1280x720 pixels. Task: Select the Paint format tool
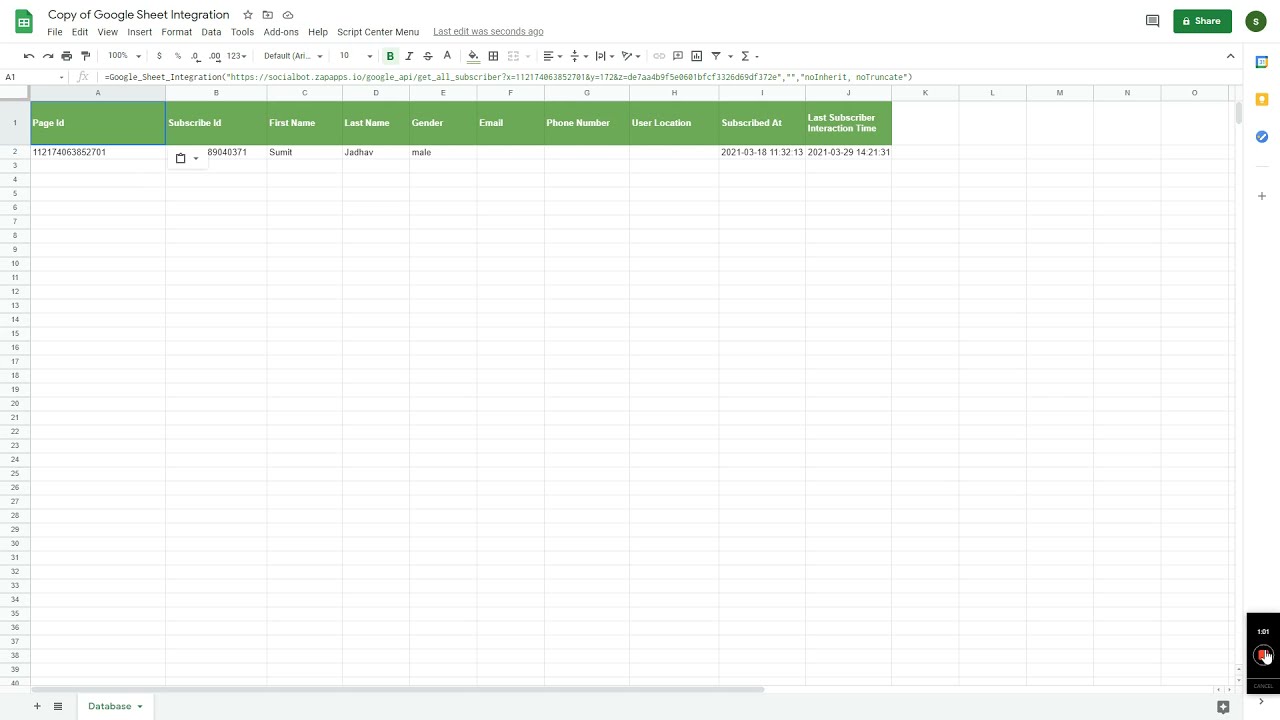pos(85,56)
